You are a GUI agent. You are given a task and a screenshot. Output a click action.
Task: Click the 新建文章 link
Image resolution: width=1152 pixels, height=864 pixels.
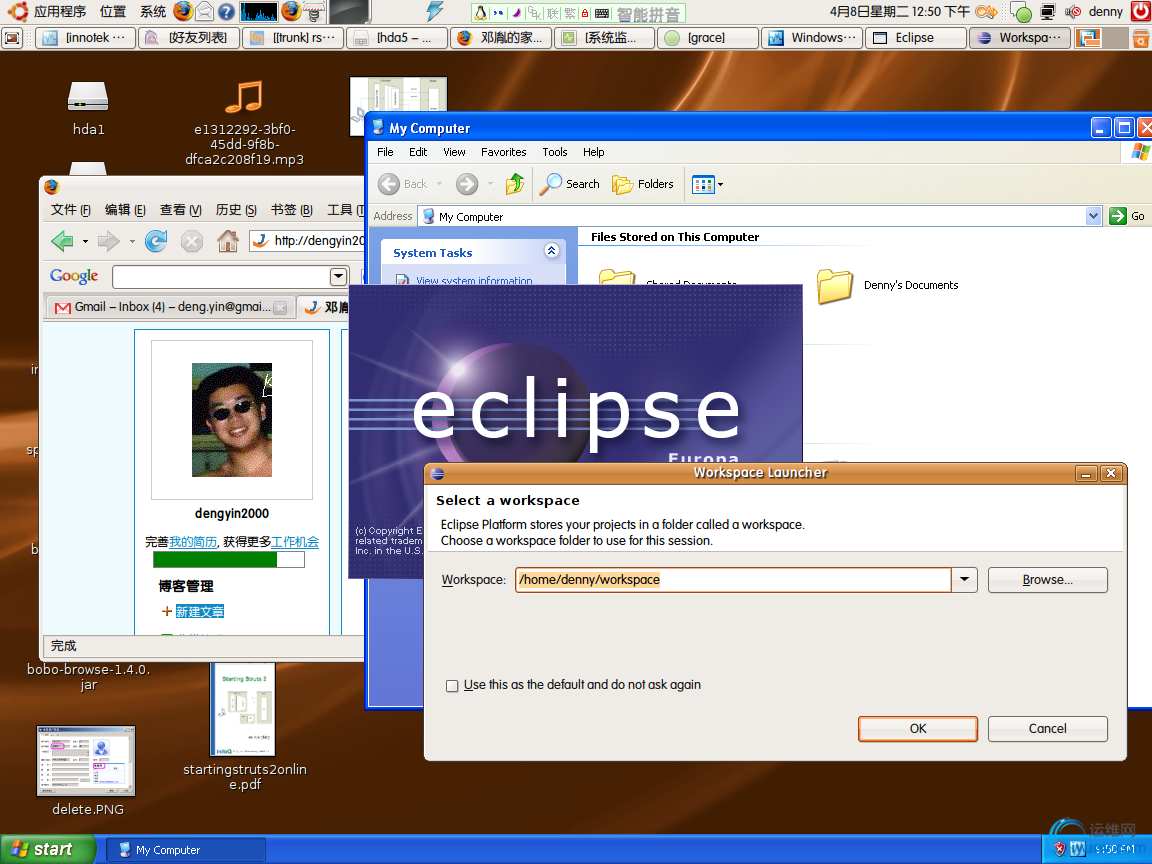(200, 611)
